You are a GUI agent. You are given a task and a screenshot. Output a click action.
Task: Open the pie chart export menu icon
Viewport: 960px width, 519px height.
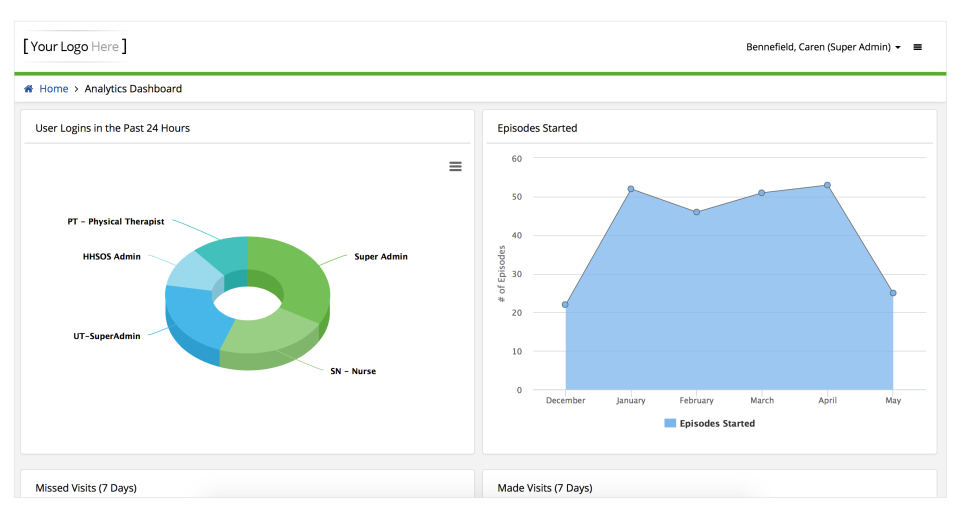(455, 166)
